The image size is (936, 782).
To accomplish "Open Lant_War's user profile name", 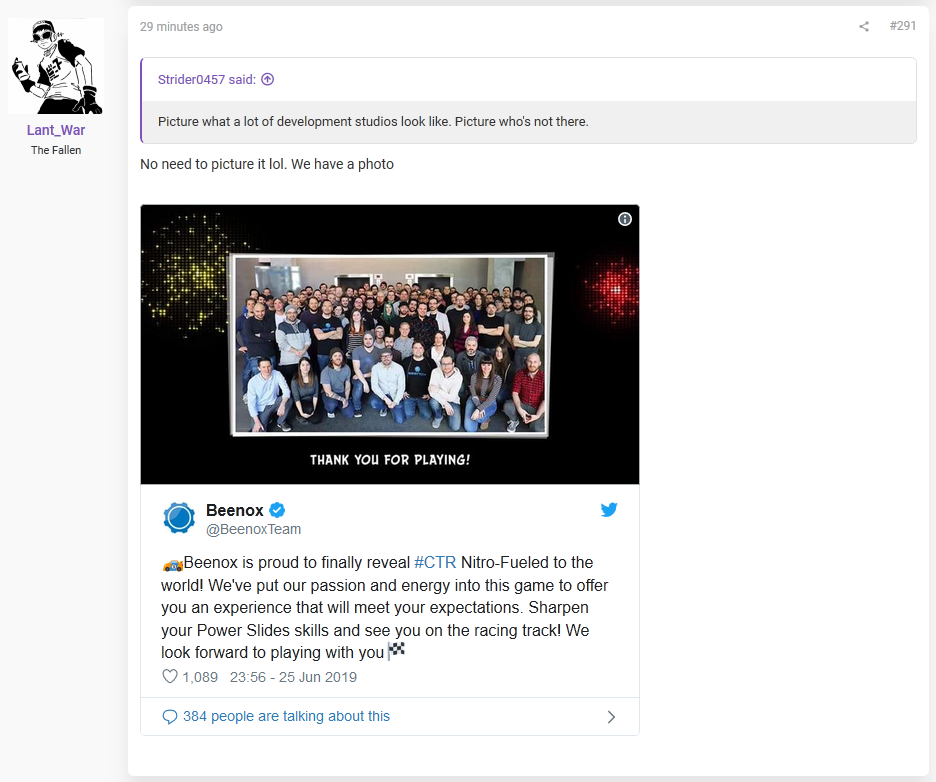I will [x=56, y=130].
